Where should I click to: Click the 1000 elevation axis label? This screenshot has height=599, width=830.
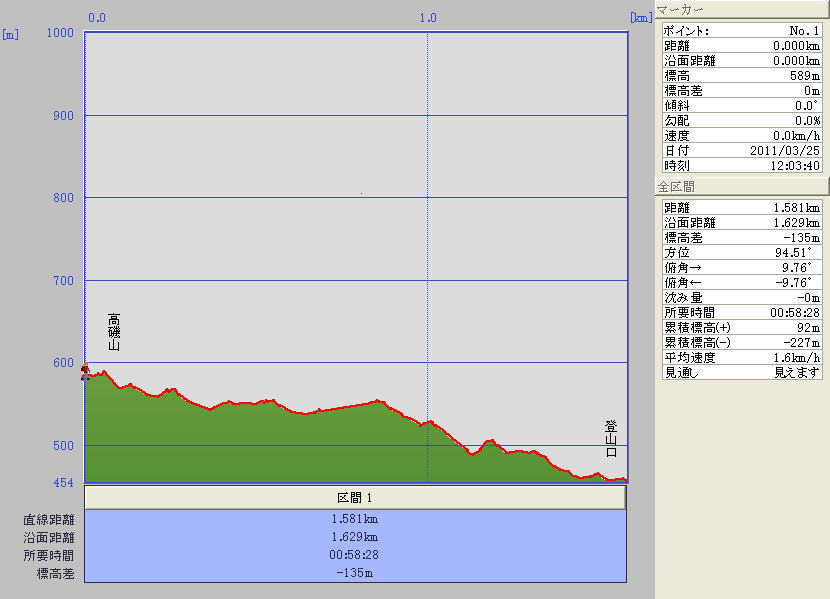60,33
